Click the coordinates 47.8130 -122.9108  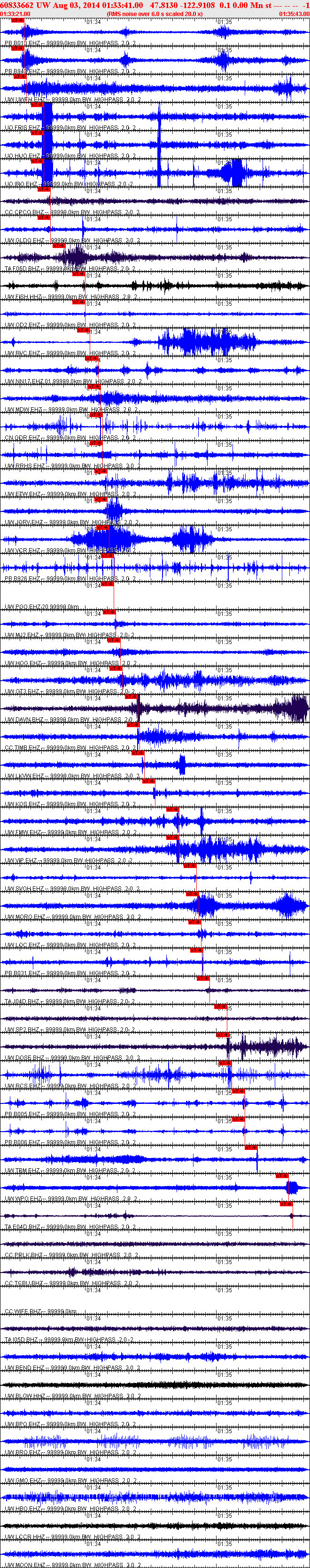click(182, 5)
